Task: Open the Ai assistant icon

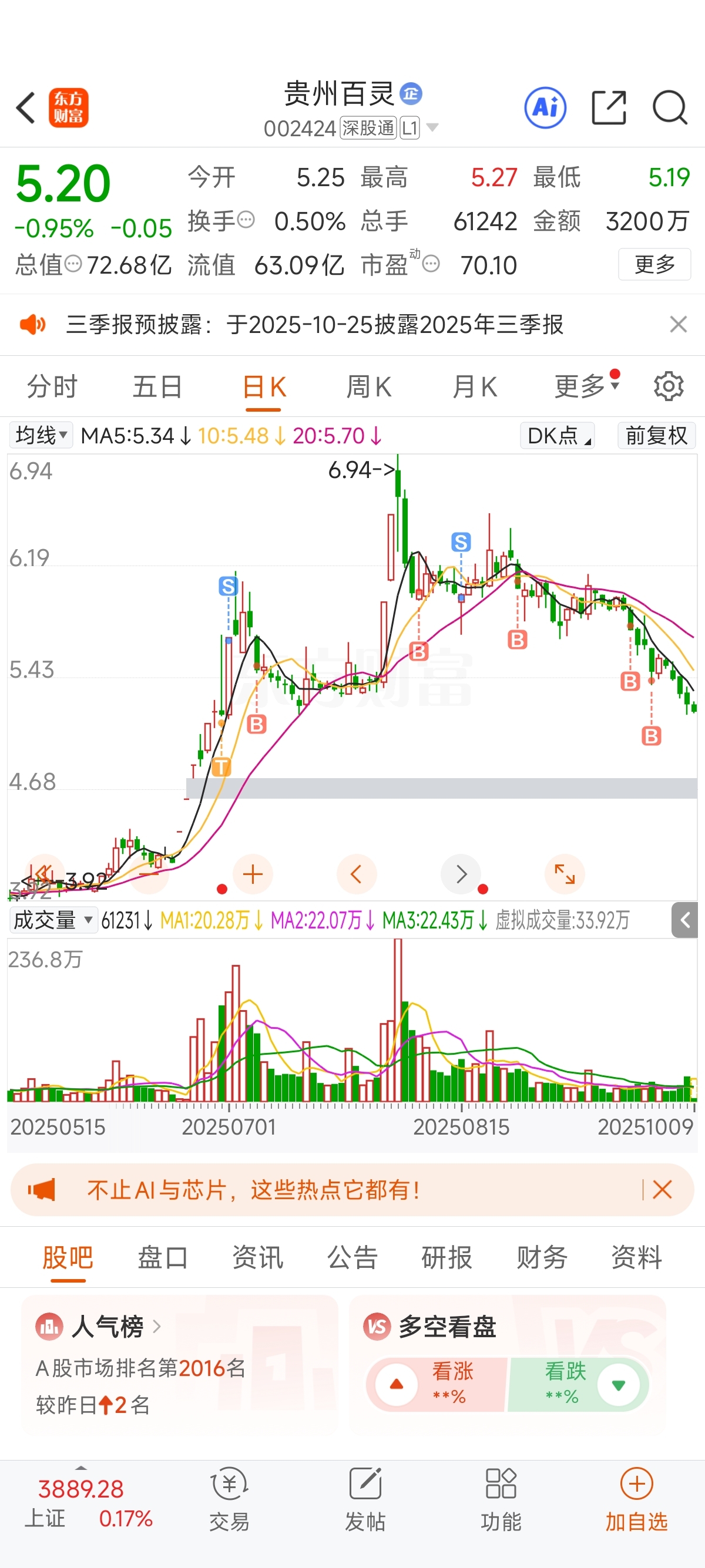Action: (545, 107)
